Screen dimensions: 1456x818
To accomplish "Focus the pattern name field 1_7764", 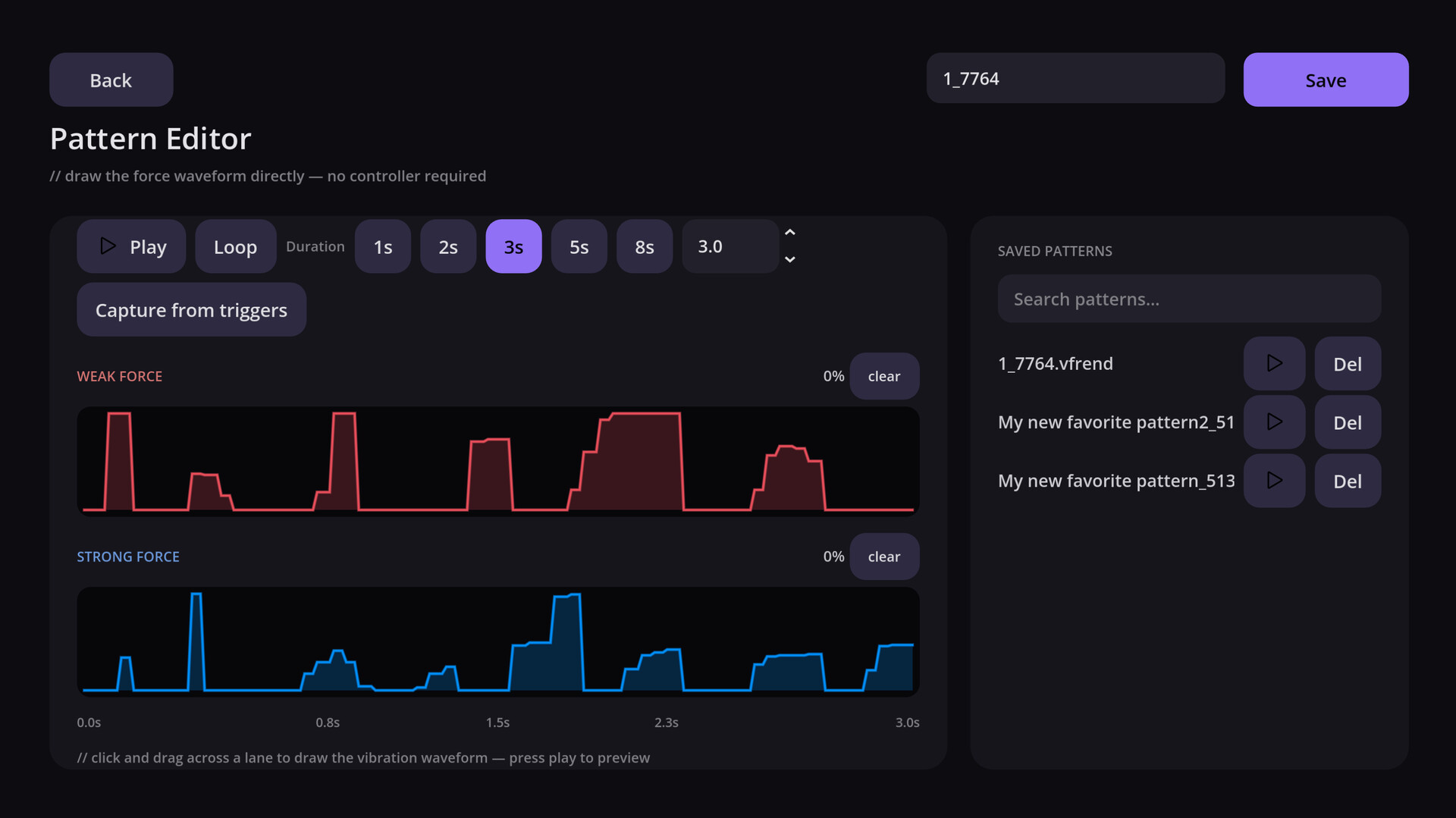I will tap(1075, 79).
